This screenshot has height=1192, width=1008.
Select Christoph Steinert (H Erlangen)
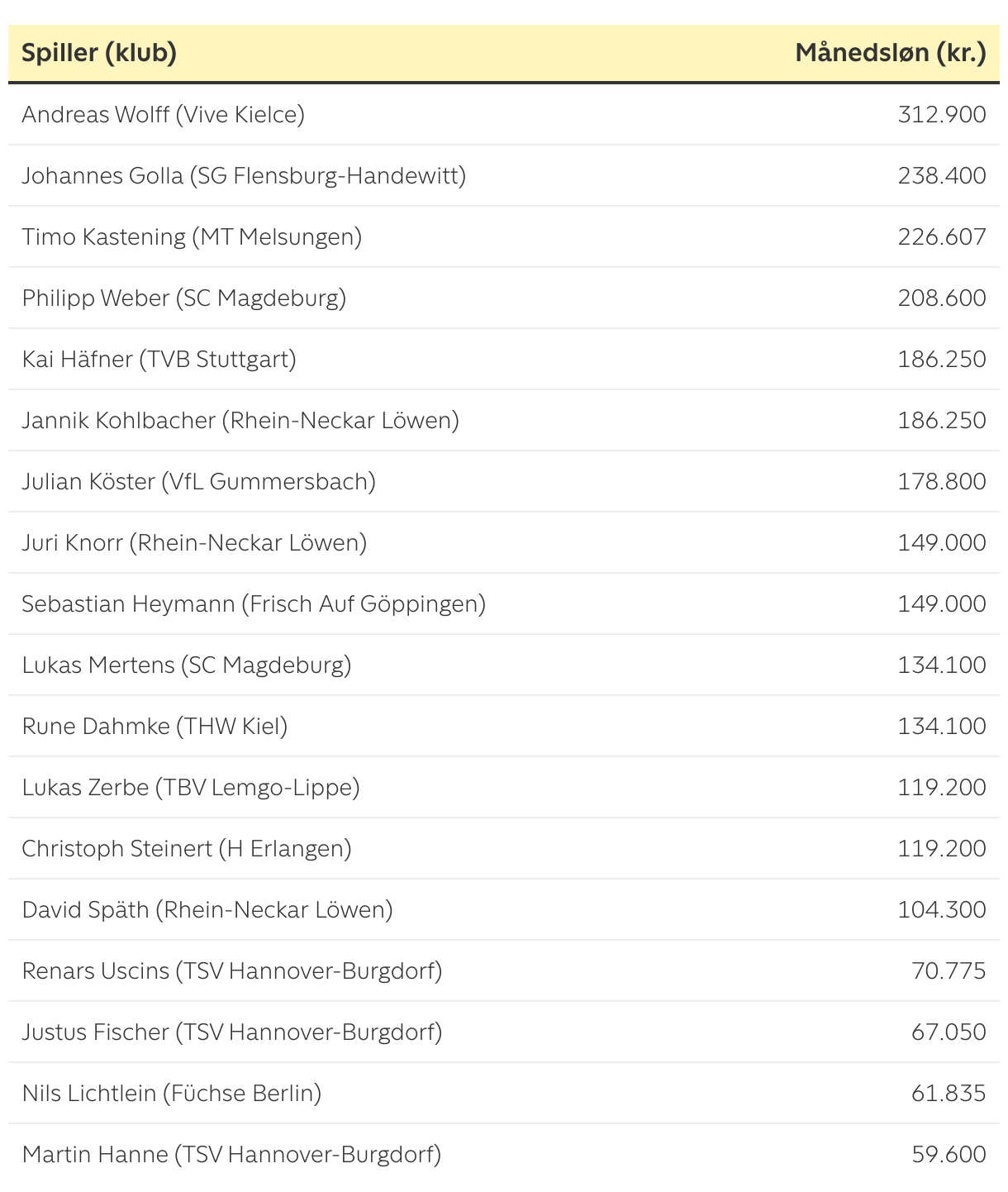pos(187,848)
